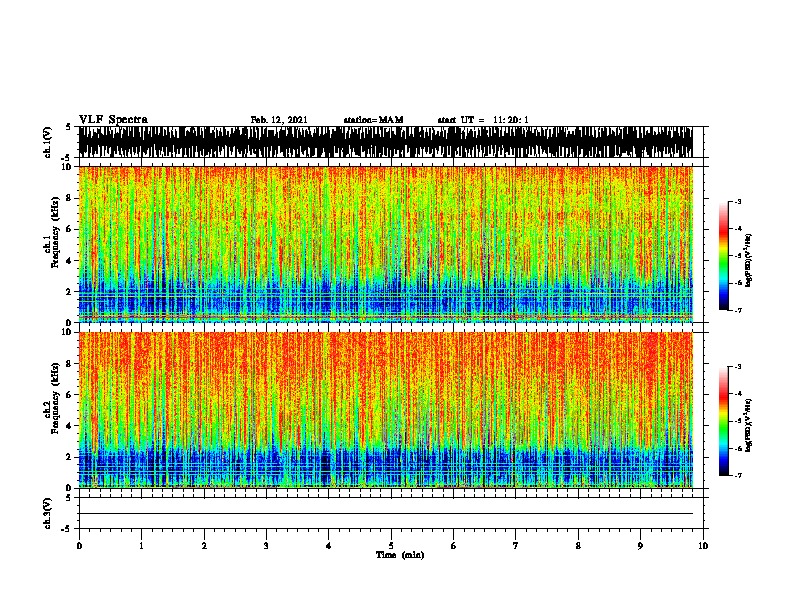Screen dimensions: 792x612
Task: Click the "5" tick of the ch.1(V) axis
Action: (68, 127)
